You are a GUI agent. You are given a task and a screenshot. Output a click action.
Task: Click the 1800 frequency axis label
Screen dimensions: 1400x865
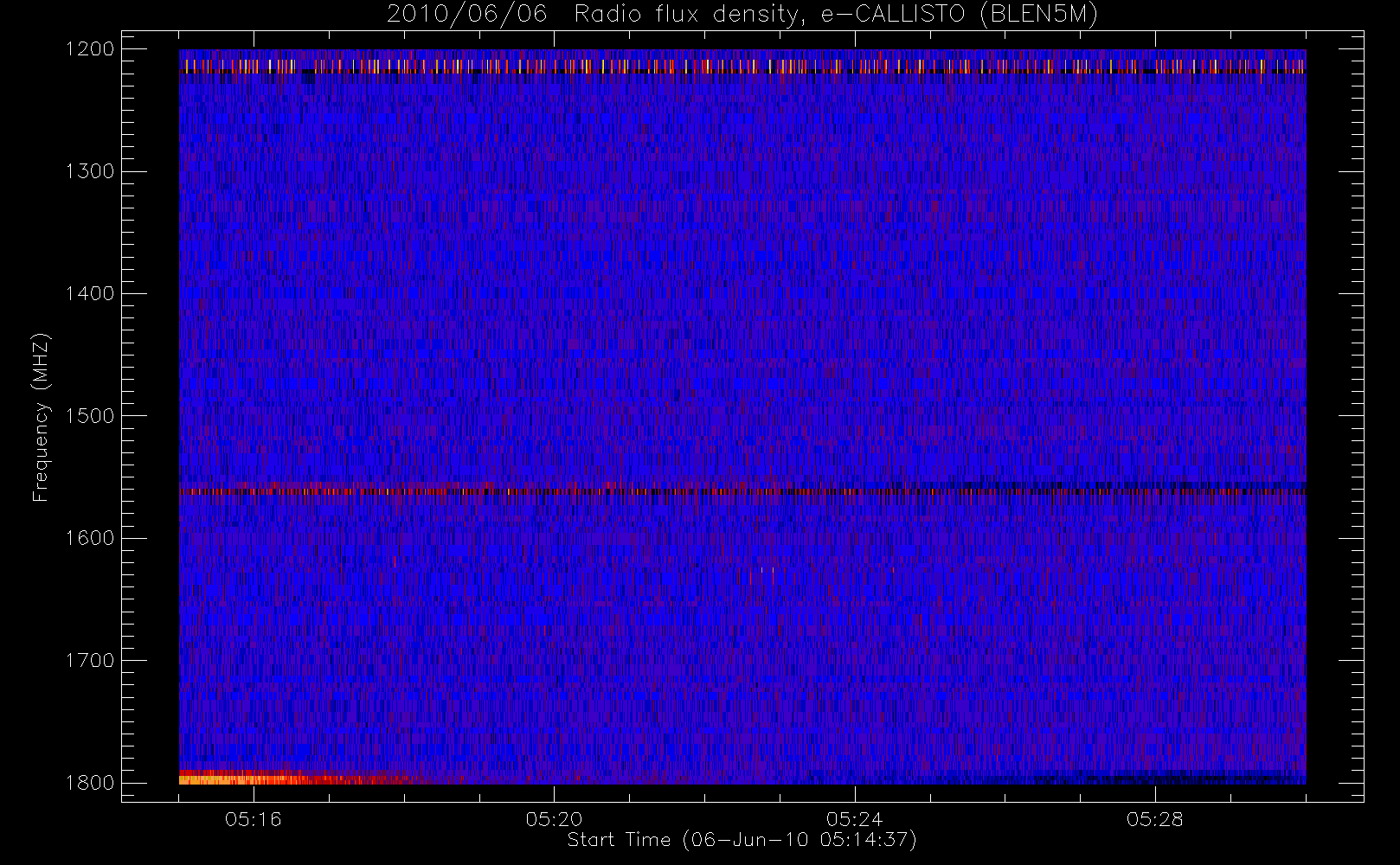click(x=90, y=783)
